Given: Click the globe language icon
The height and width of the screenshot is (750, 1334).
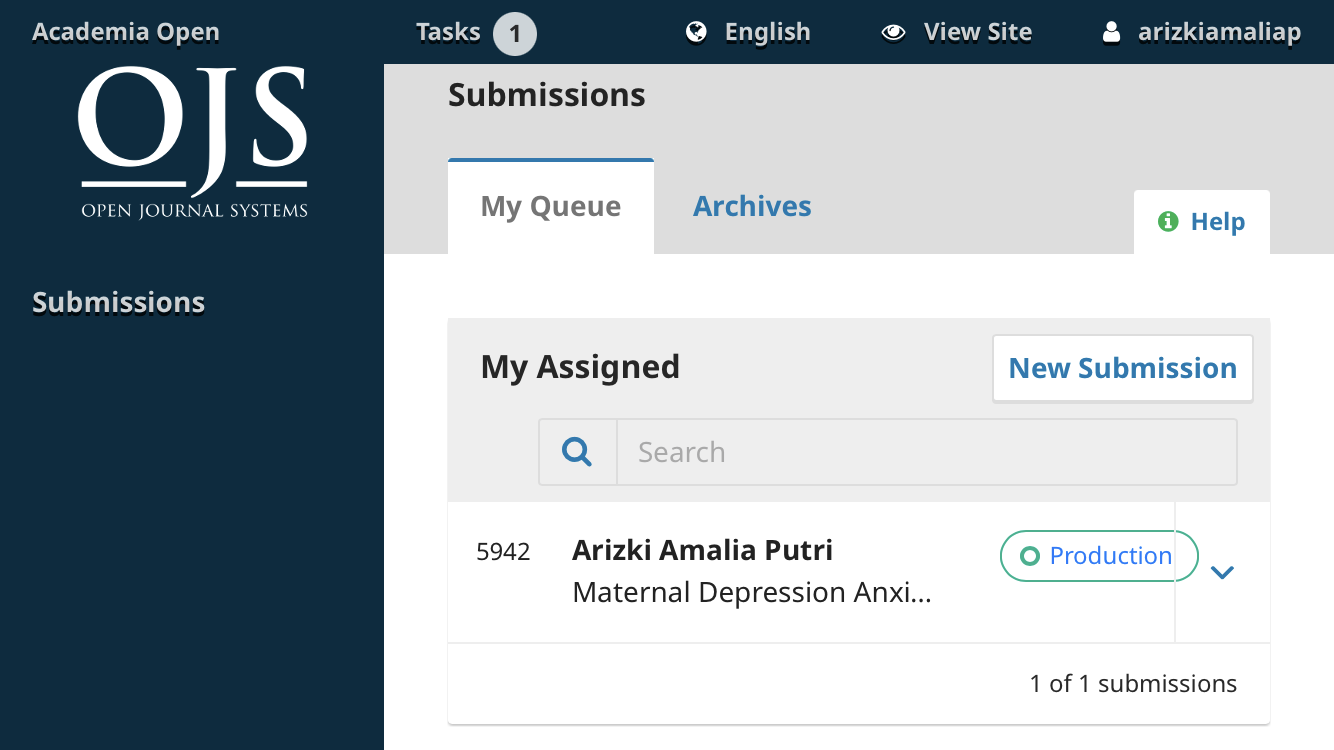Looking at the screenshot, I should click(x=697, y=32).
